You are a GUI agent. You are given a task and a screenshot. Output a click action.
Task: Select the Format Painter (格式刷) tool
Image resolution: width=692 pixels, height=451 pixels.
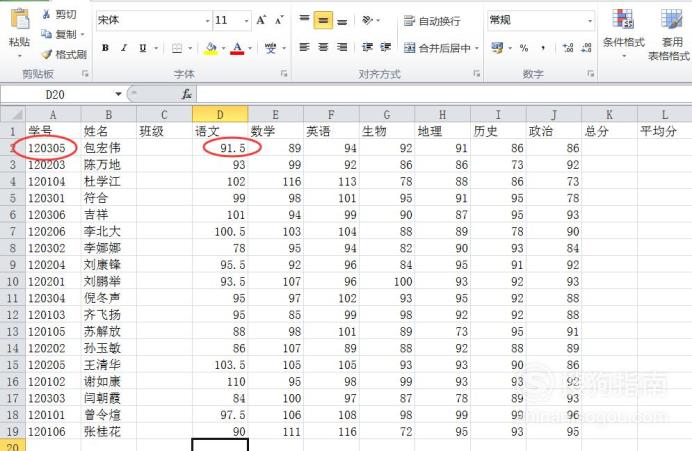(x=64, y=54)
